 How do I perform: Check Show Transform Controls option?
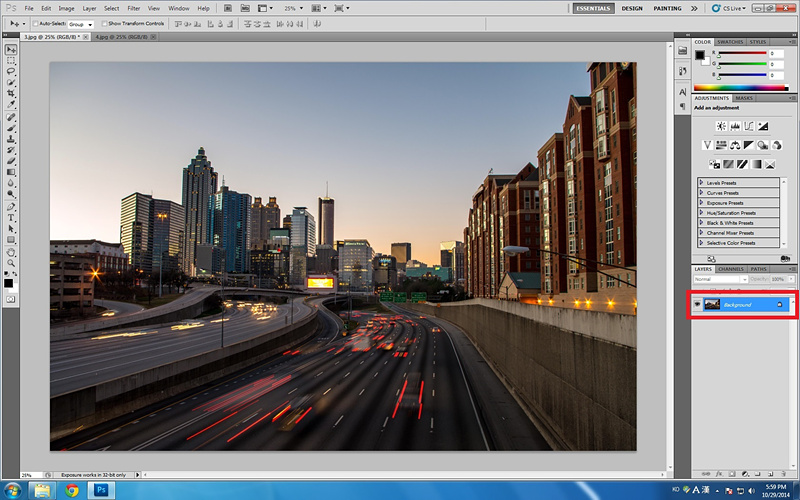(x=103, y=23)
